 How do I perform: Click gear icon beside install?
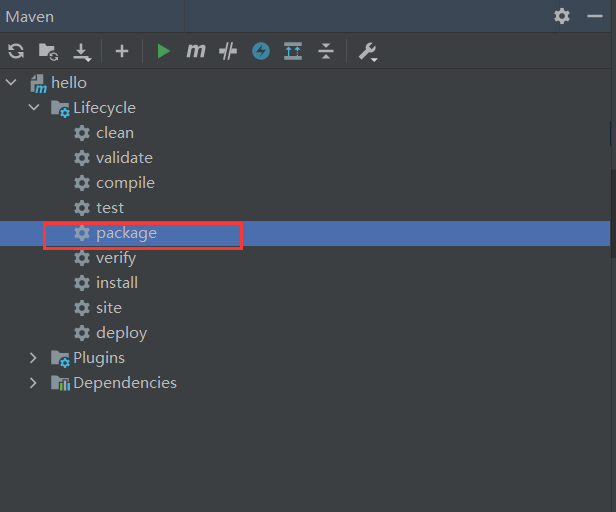click(x=82, y=283)
